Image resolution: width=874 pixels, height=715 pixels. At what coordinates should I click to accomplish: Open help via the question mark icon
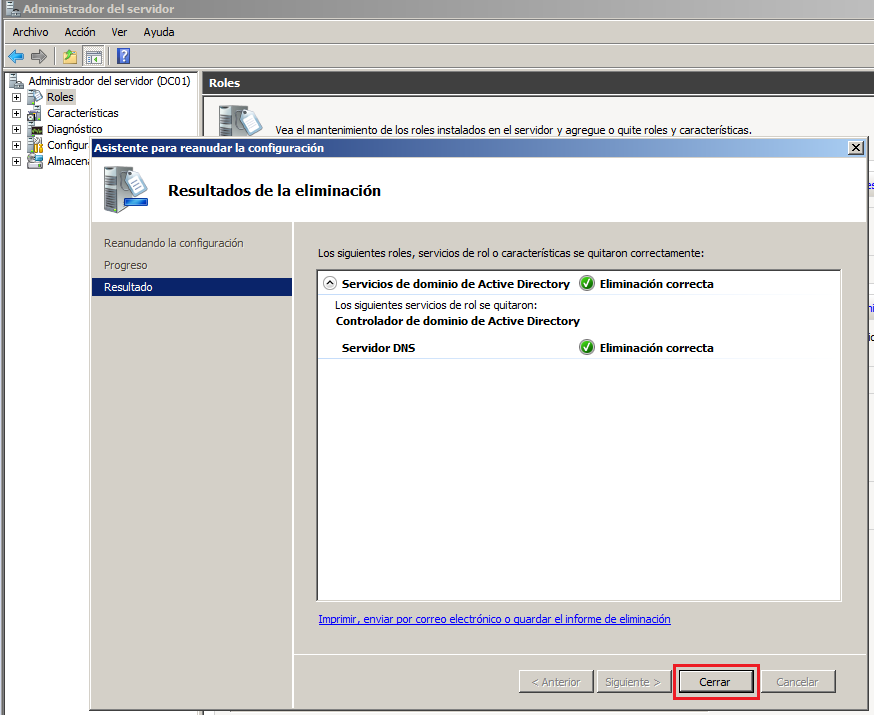pos(124,56)
